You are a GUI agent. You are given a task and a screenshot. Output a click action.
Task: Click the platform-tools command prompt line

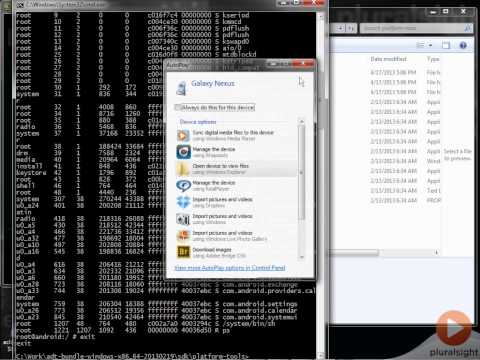tap(132, 356)
